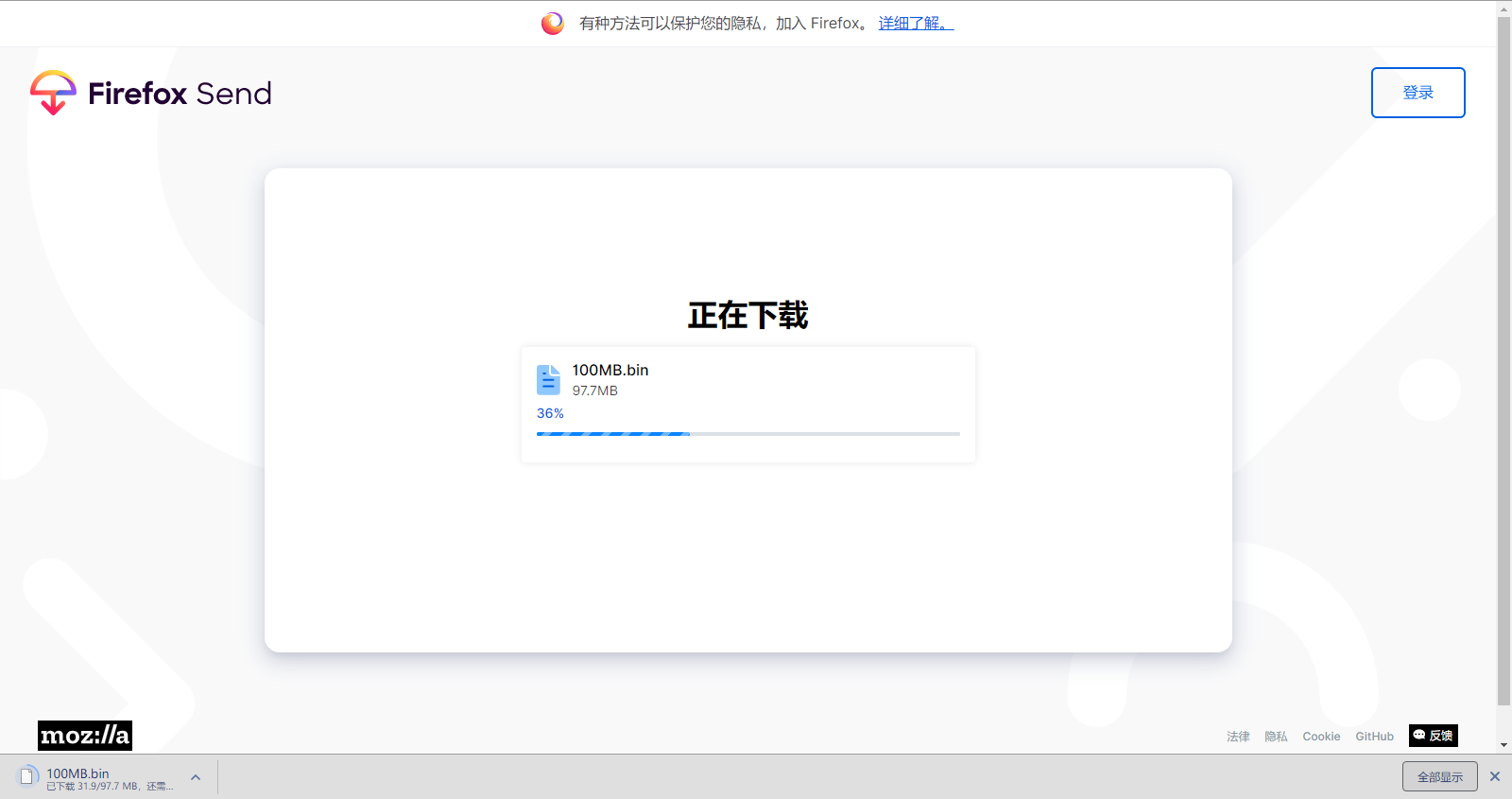1512x799 pixels.
Task: Click the Firefox Send umbrella logo icon
Action: (53, 93)
